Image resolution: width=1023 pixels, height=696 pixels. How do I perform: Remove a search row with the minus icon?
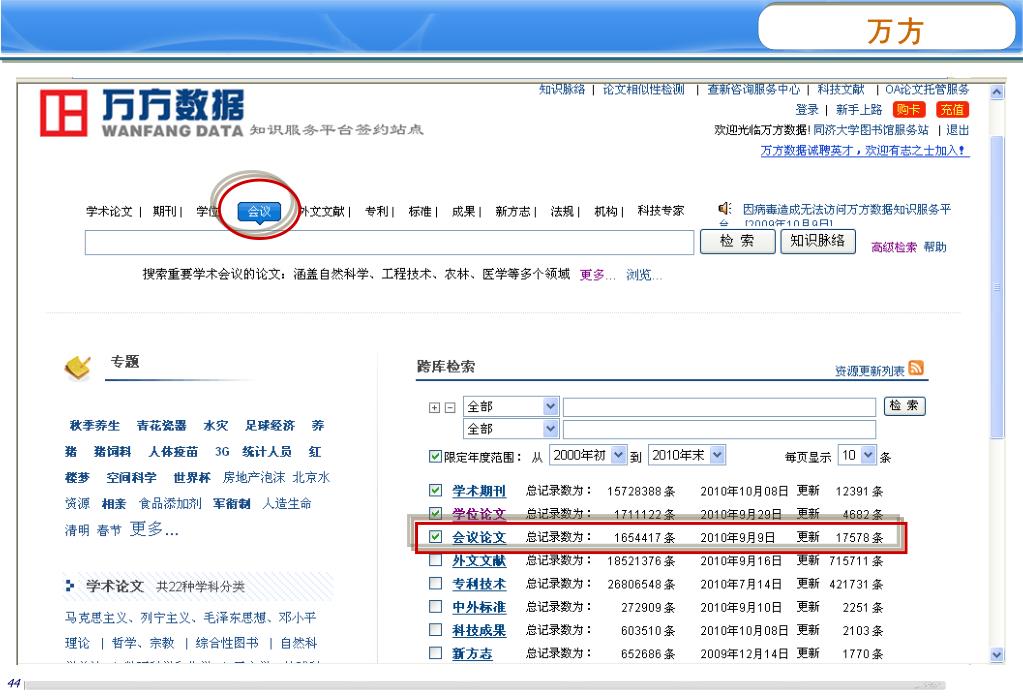pyautogui.click(x=450, y=408)
